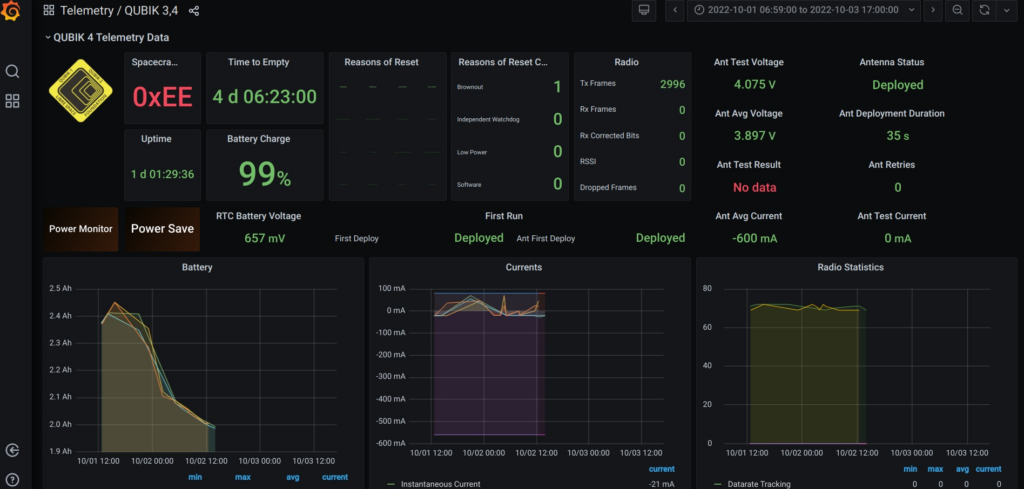Screen dimensions: 1024x489
Task: Shift time range forward with right arrow
Action: (x=932, y=10)
